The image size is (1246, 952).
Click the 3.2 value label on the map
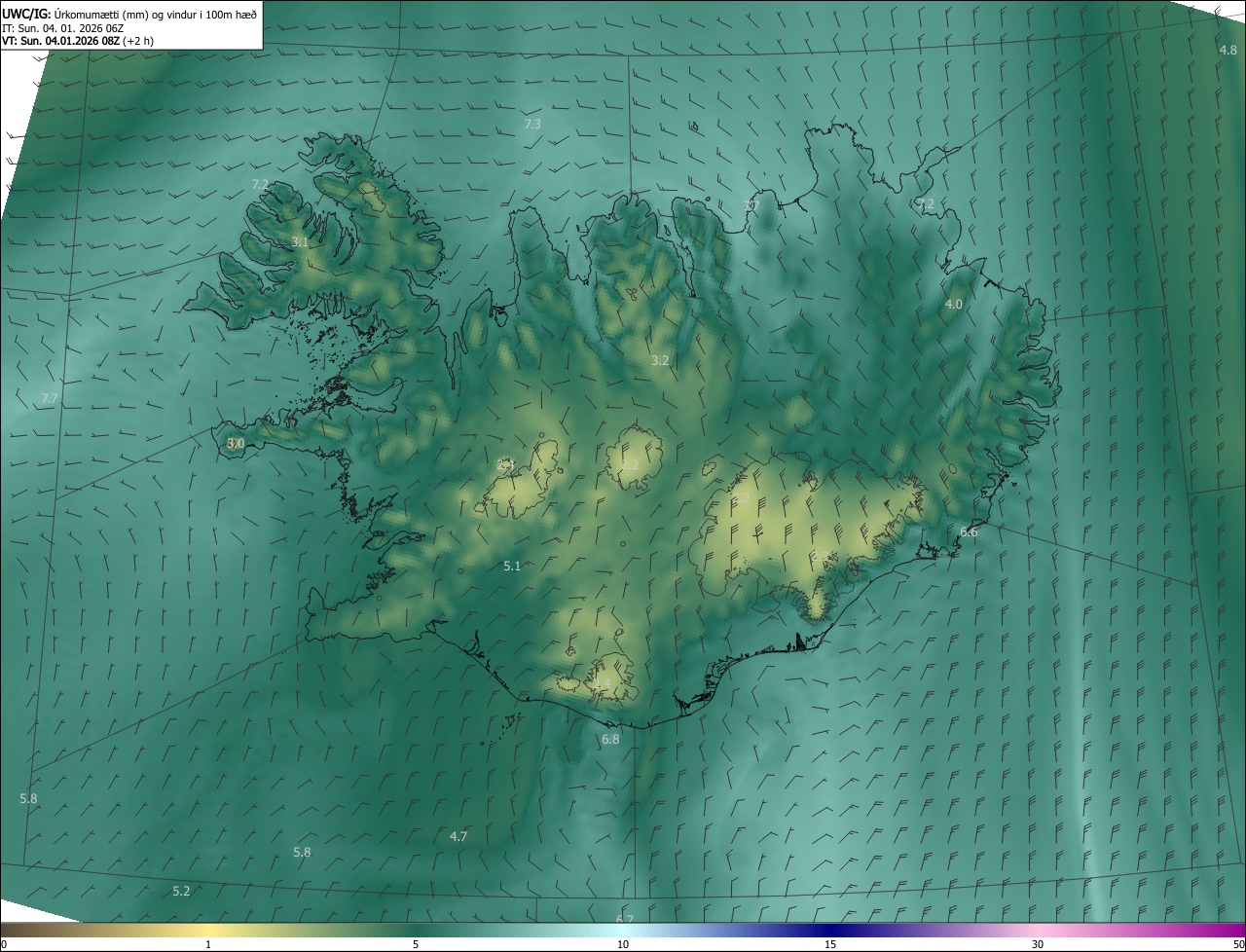[x=660, y=361]
